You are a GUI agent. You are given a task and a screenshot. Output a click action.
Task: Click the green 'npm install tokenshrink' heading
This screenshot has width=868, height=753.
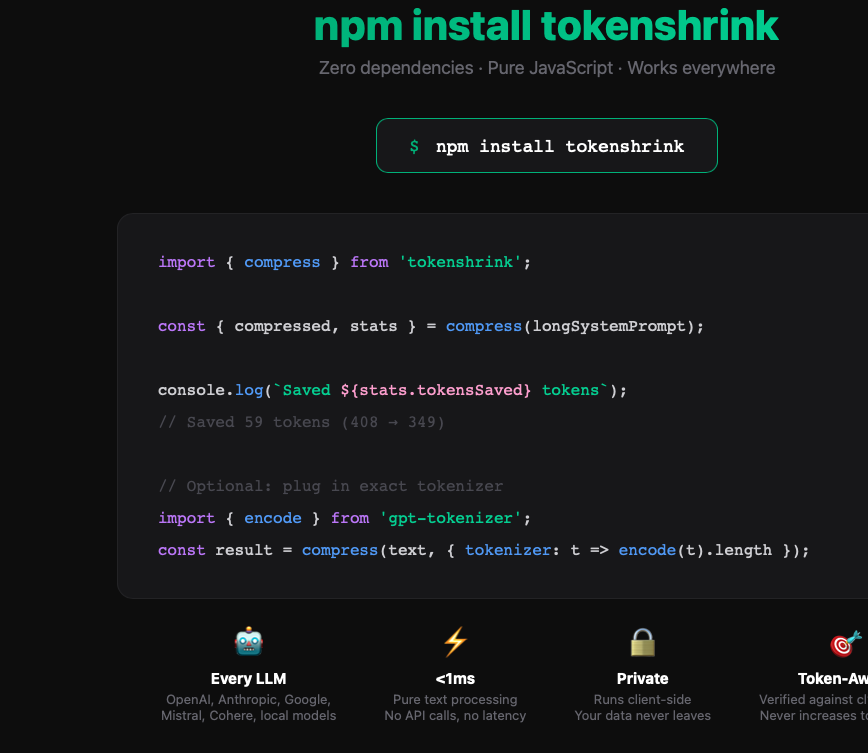[x=546, y=27]
